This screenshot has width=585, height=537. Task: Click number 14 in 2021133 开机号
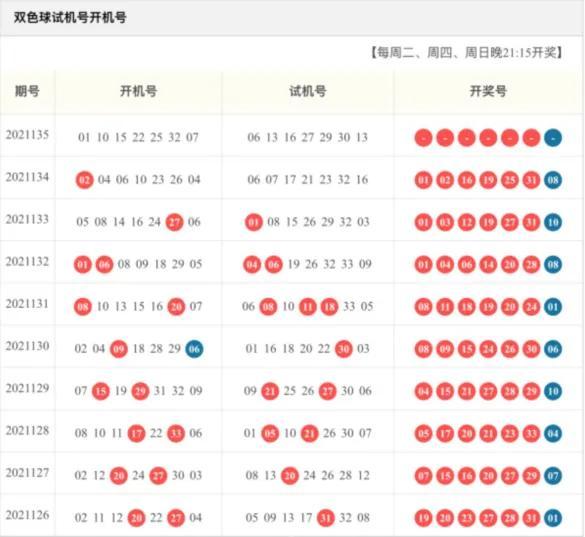point(119,222)
